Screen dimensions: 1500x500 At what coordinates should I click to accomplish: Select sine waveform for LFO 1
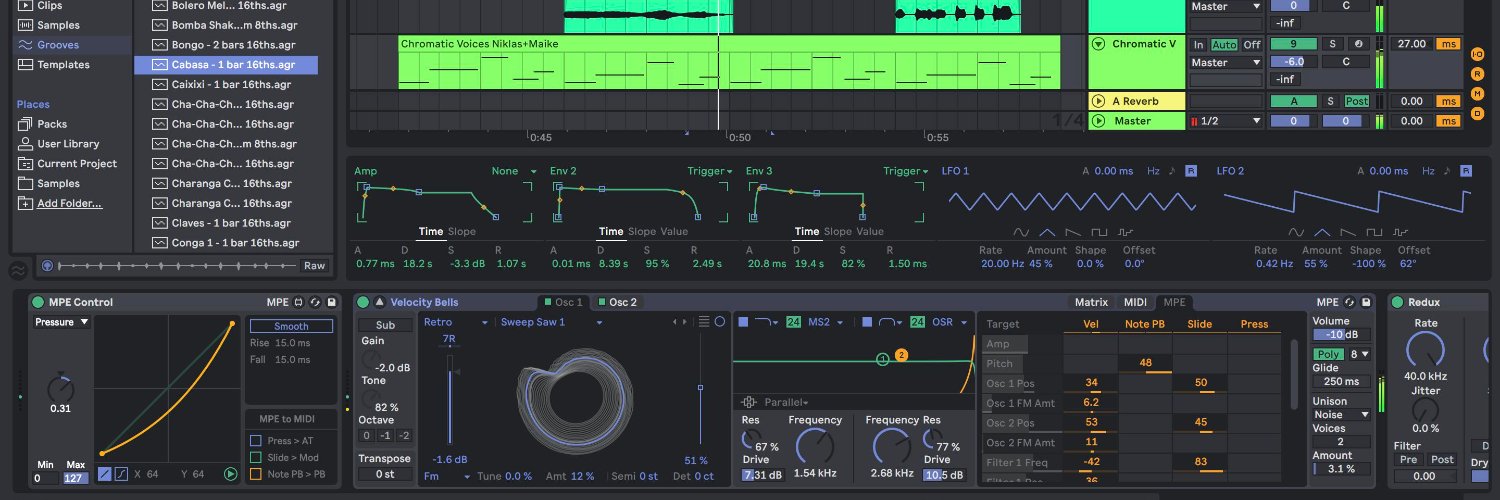coord(1021,232)
